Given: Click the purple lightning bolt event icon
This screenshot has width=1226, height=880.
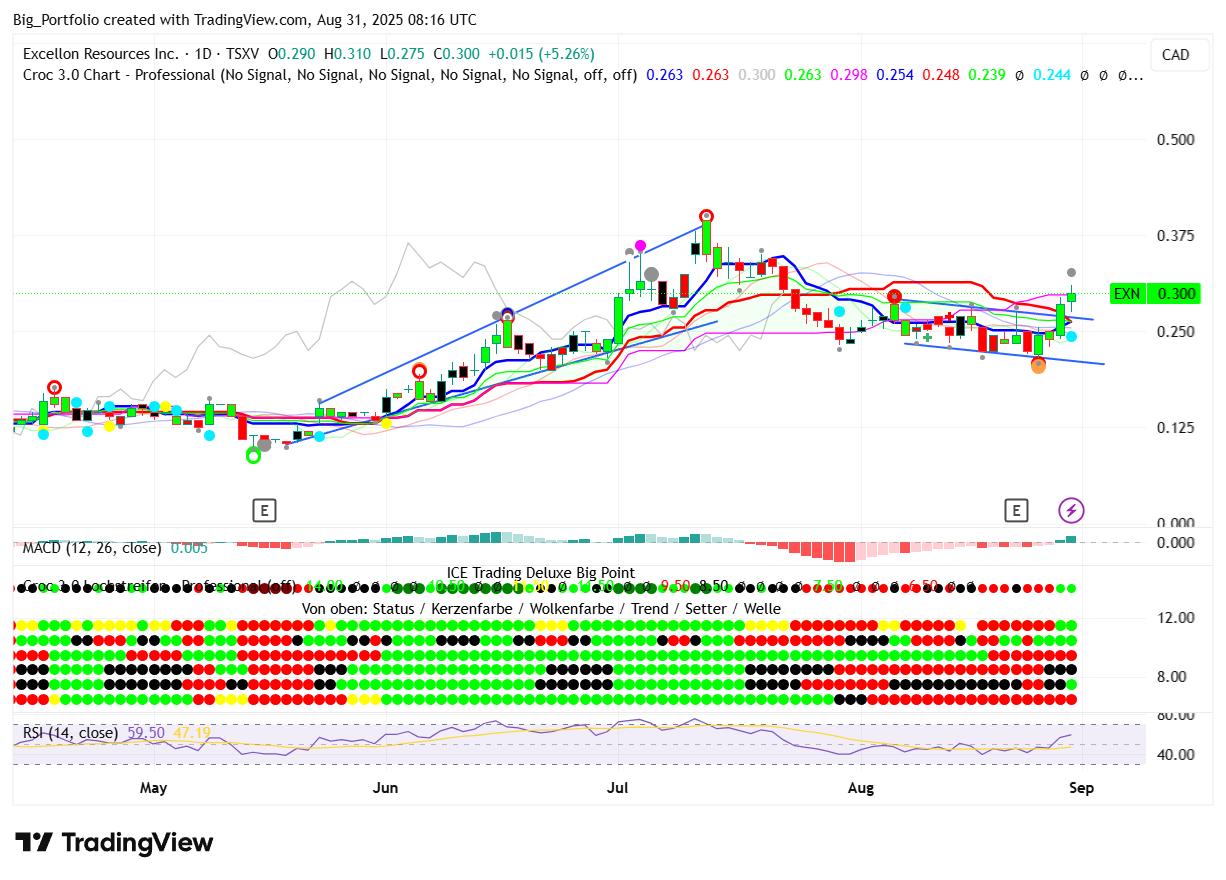Looking at the screenshot, I should [x=1071, y=511].
